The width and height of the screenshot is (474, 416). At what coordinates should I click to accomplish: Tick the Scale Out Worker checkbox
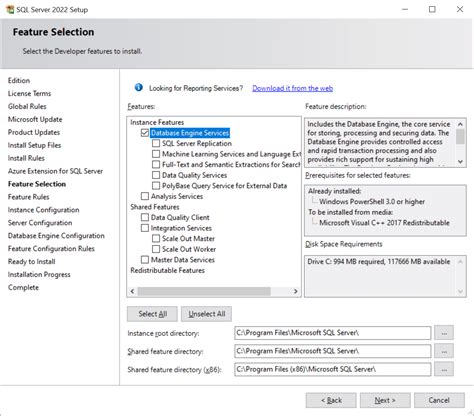point(156,249)
